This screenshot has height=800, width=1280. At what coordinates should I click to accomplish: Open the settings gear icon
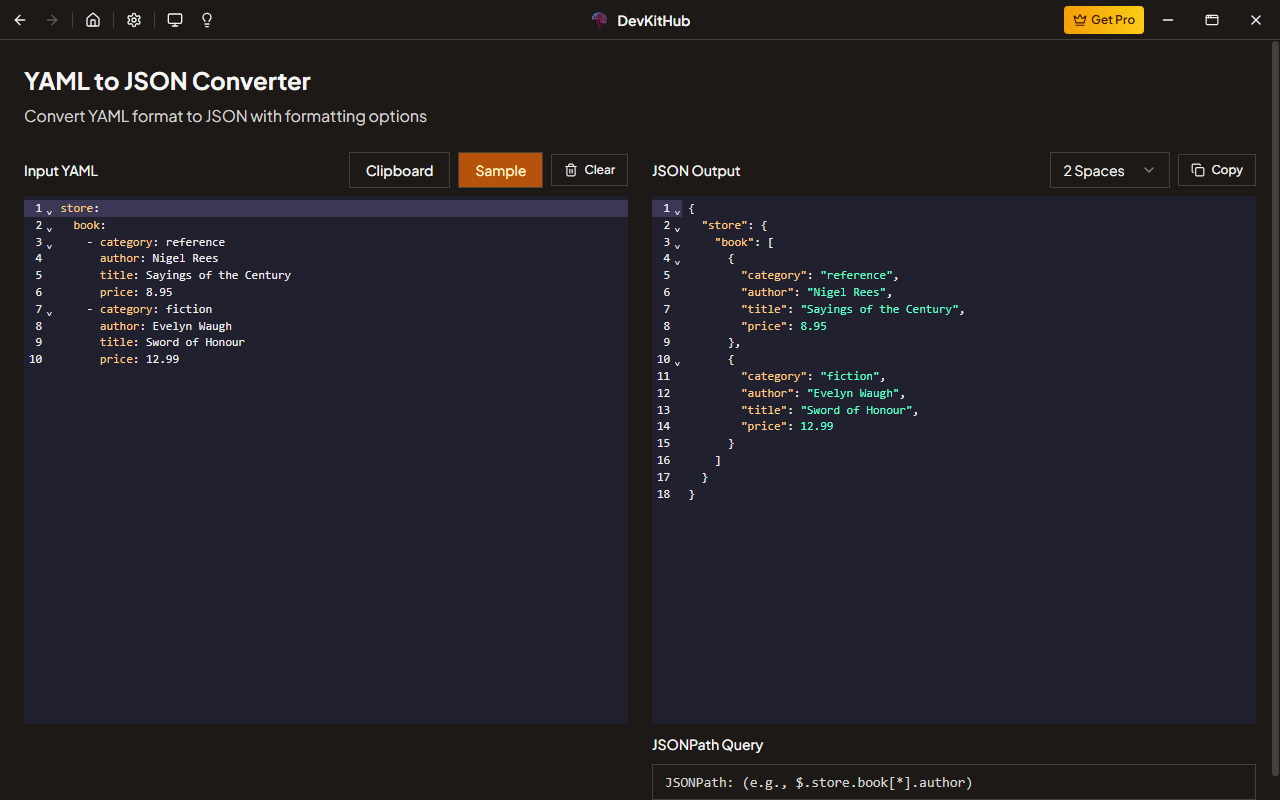[134, 20]
